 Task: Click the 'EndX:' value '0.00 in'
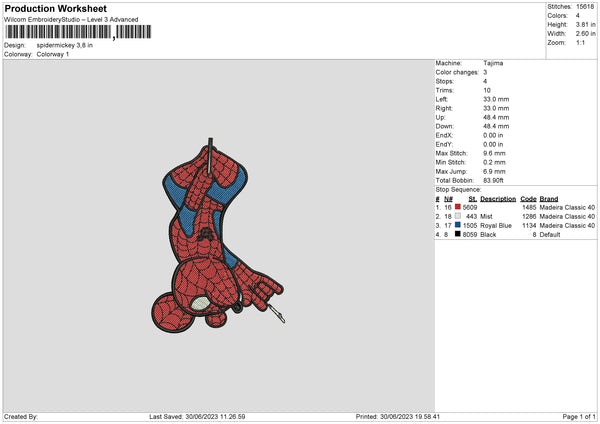(493, 135)
